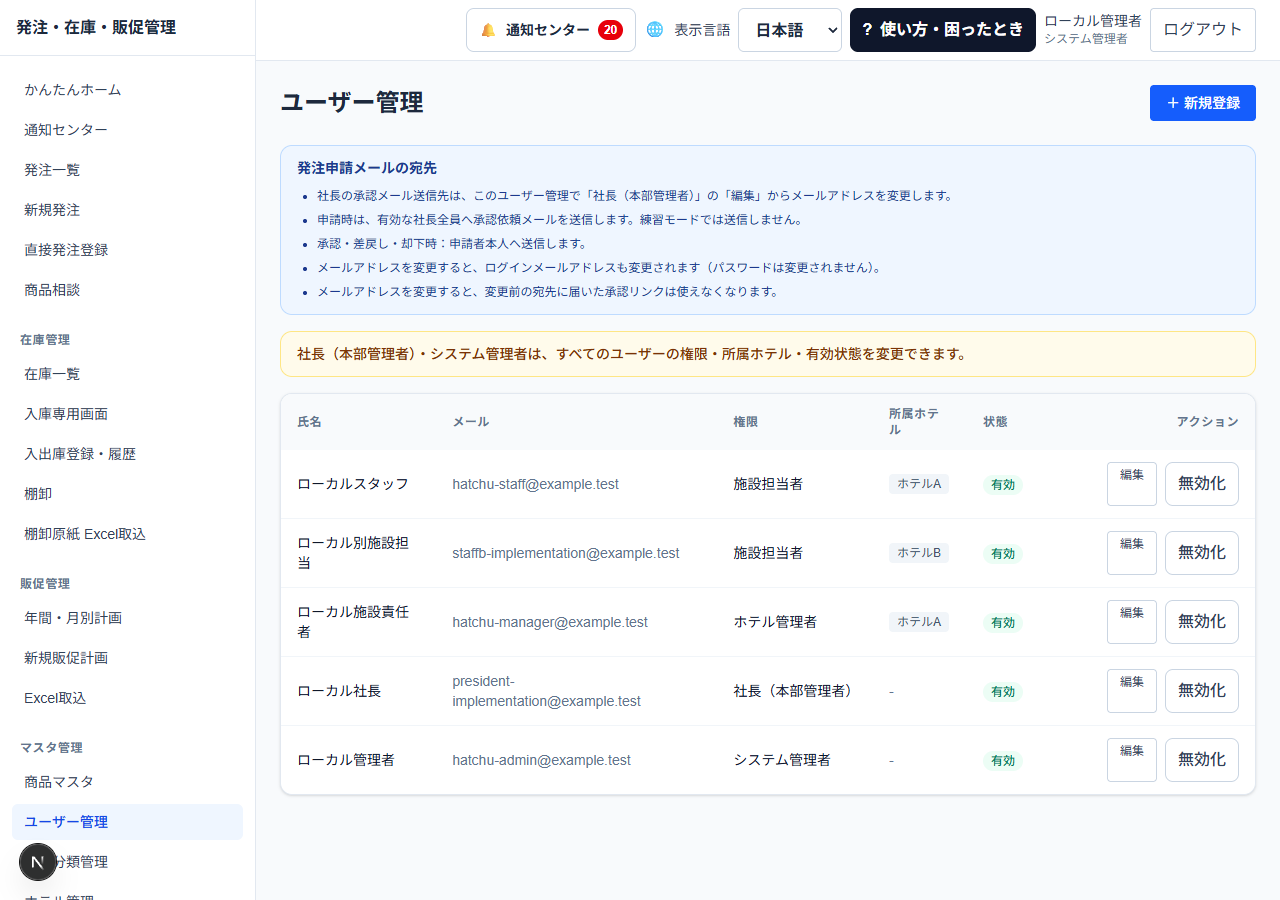Click 発注申請メールの宛先 heading
Viewport: 1280px width, 900px height.
click(x=367, y=168)
